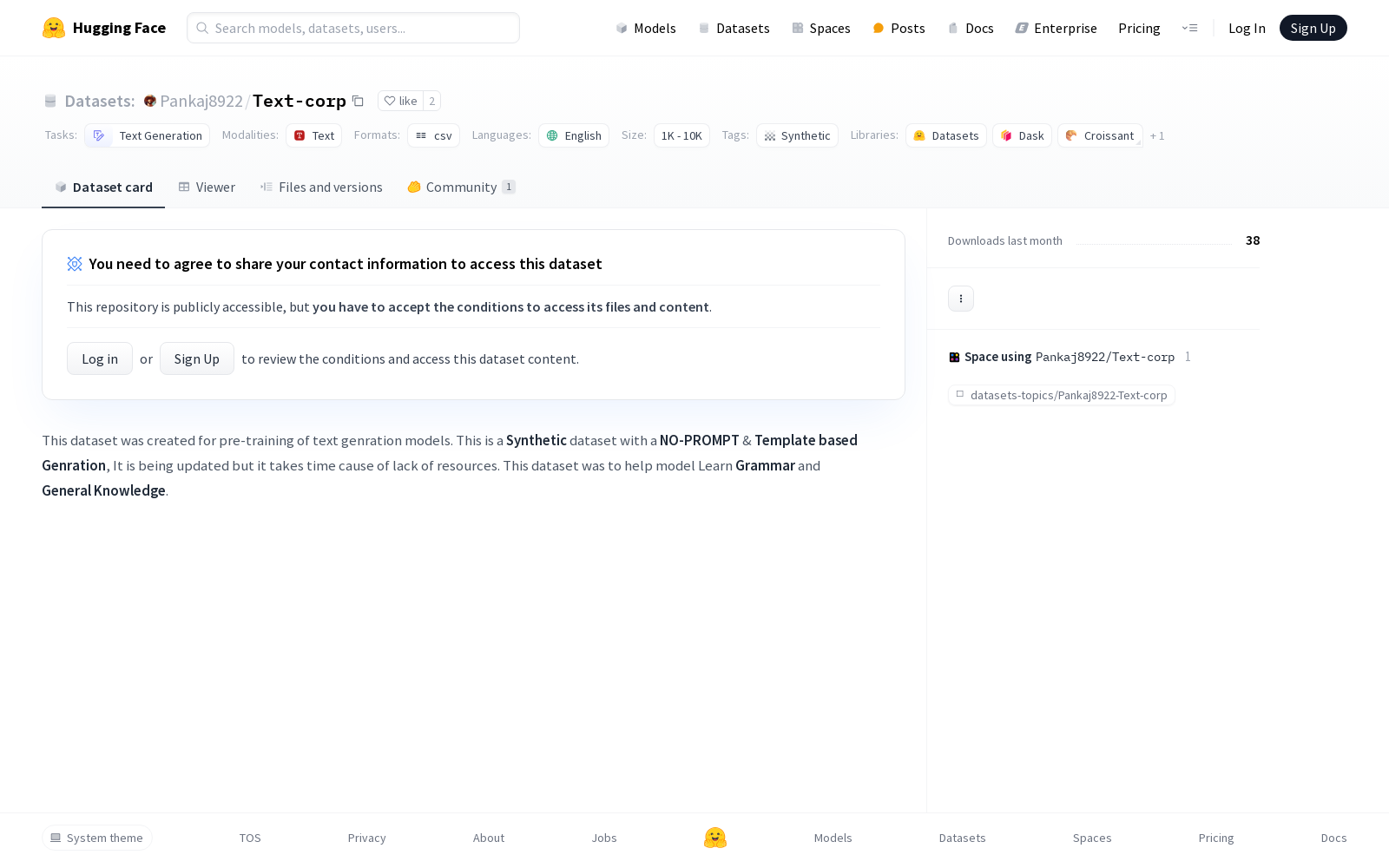Open Datasets in the top navigation
The width and height of the screenshot is (1389, 868).
(x=734, y=28)
